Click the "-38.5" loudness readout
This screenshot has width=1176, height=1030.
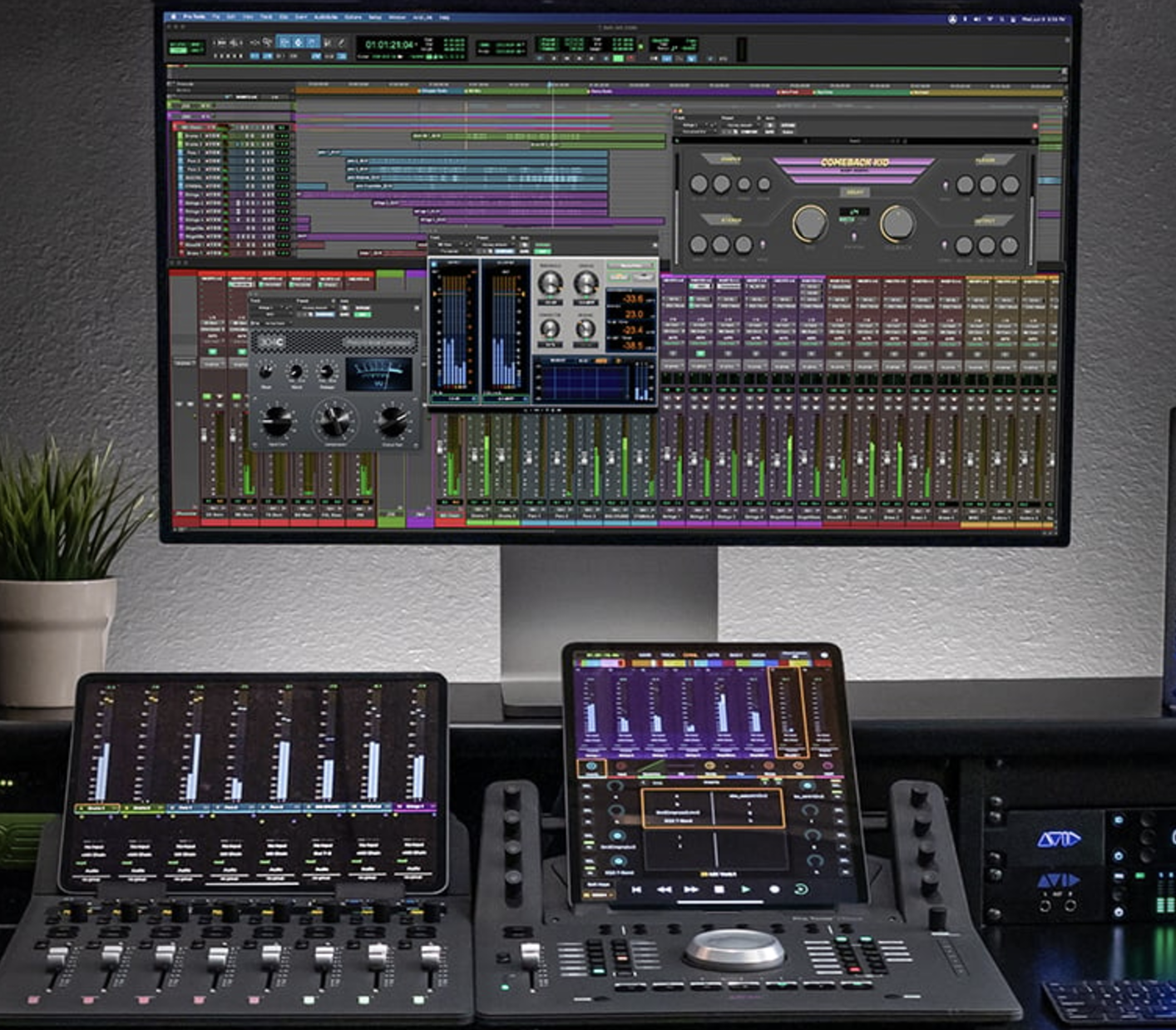click(x=633, y=345)
